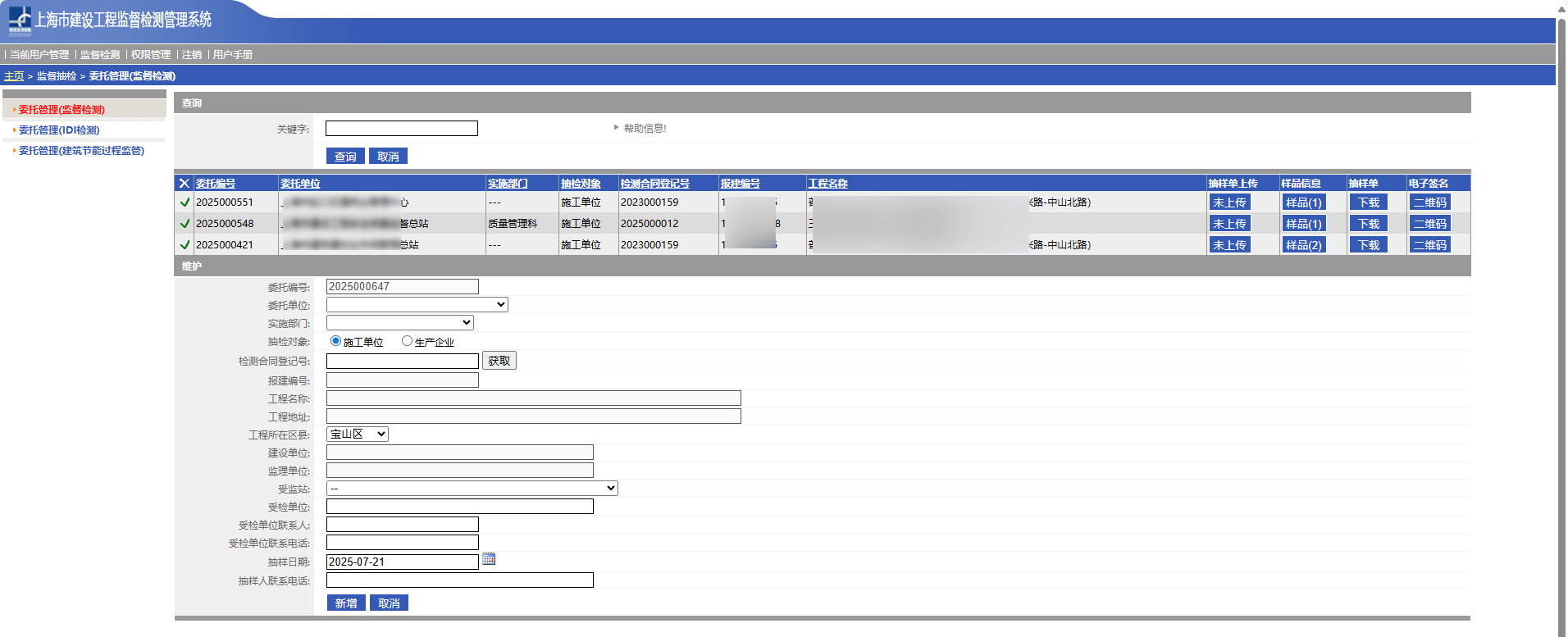Viewport: 1568px width, 637px height.
Task: Click the system logo in header
Action: [20, 20]
